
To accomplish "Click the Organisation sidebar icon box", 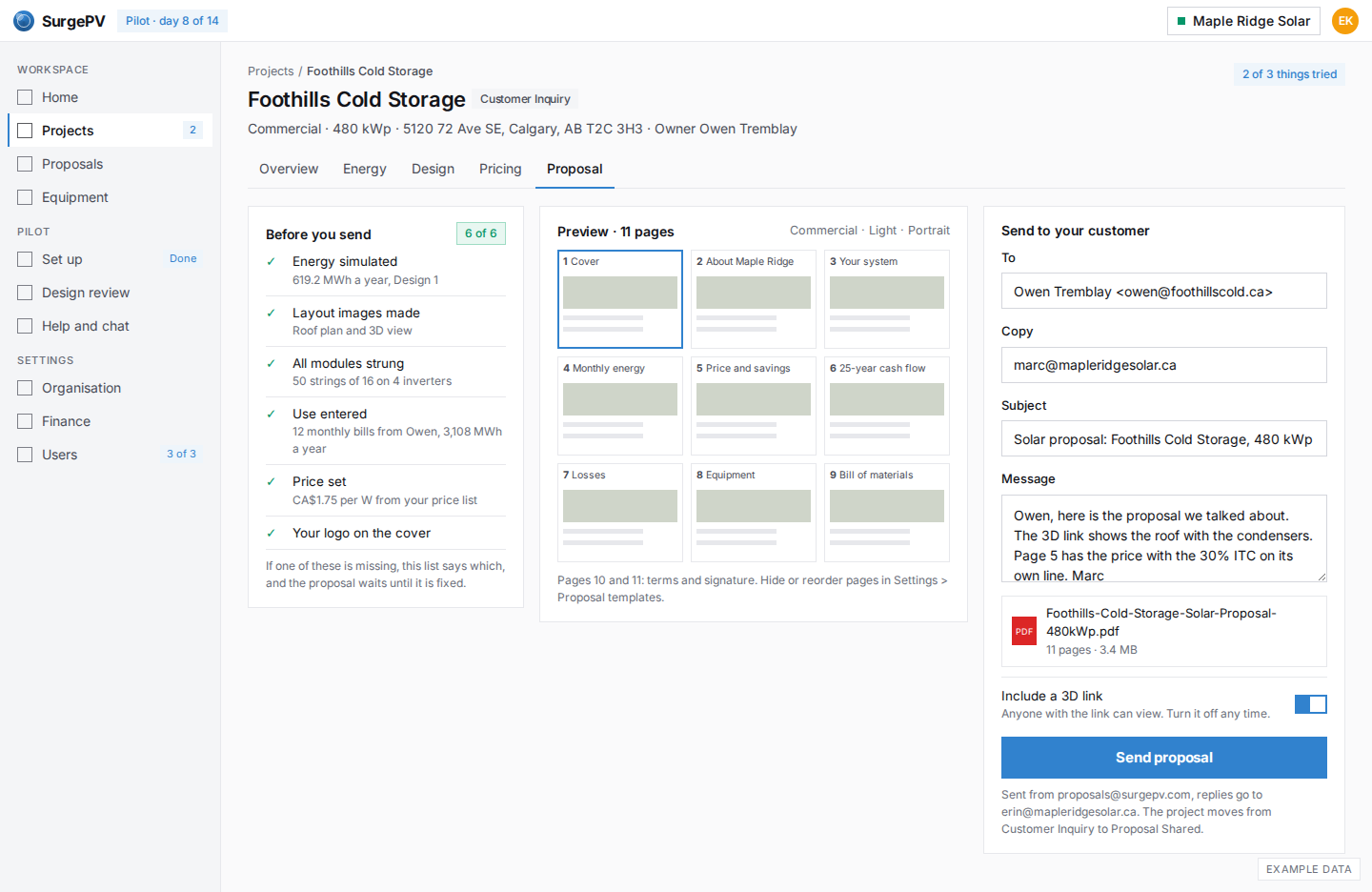I will pyautogui.click(x=25, y=388).
